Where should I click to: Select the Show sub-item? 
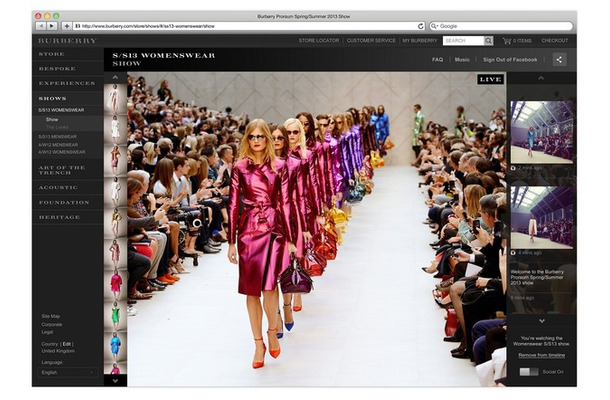pyautogui.click(x=52, y=119)
